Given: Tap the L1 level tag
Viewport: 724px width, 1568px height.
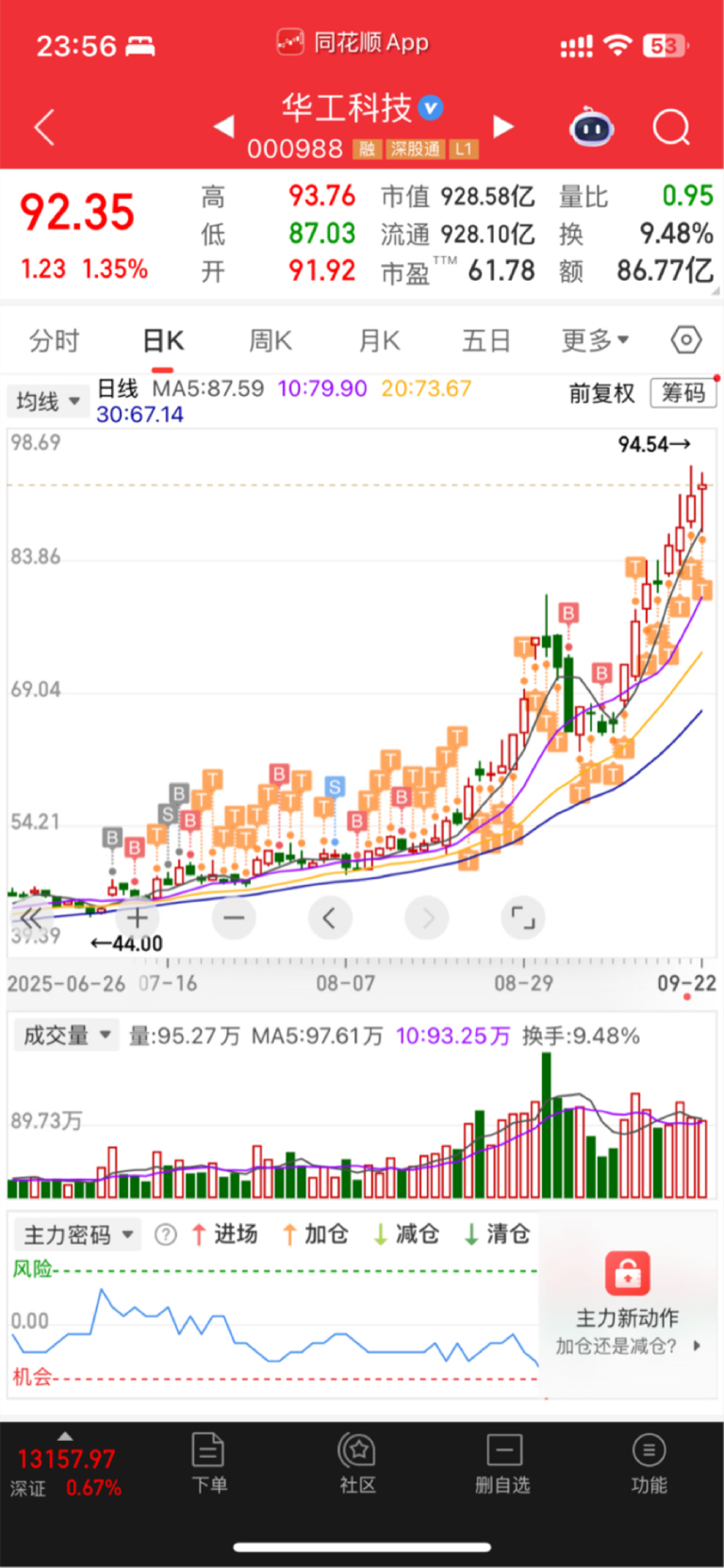Looking at the screenshot, I should 464,149.
